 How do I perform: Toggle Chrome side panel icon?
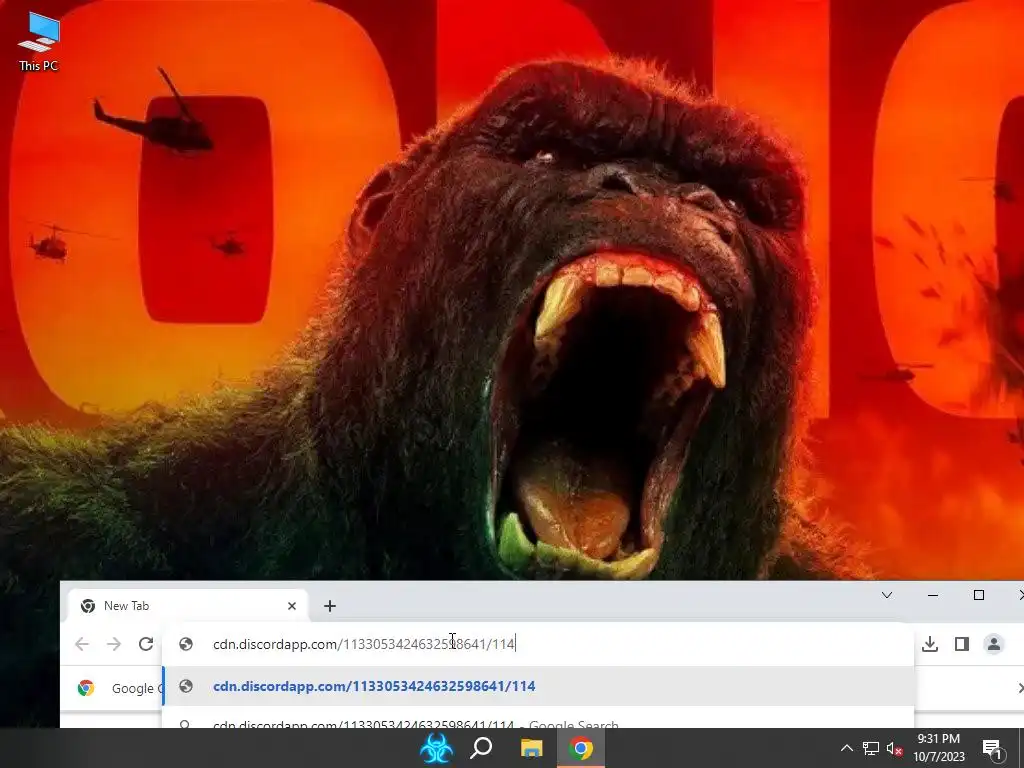pyautogui.click(x=961, y=644)
